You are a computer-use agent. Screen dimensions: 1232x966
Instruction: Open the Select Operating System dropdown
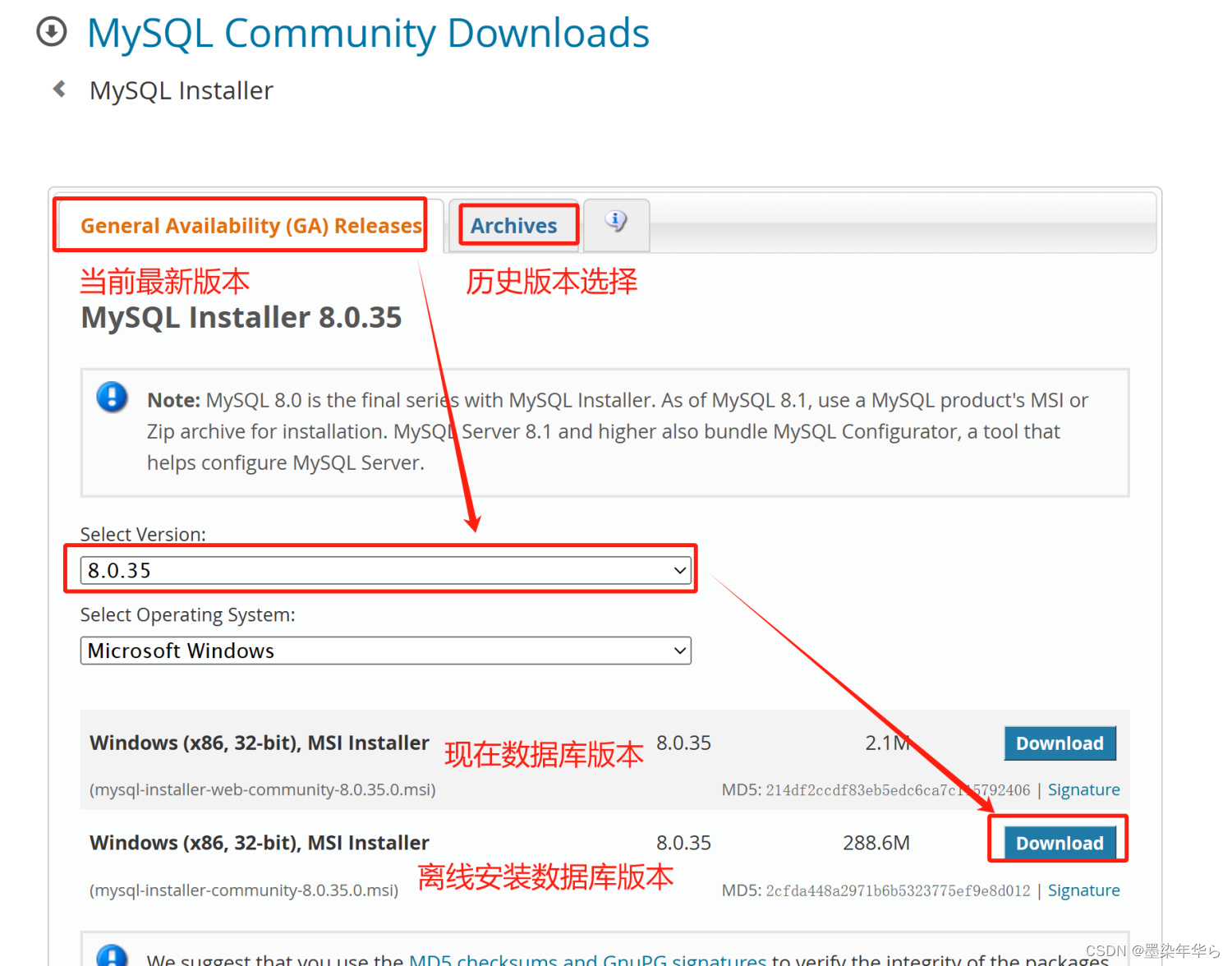point(386,651)
